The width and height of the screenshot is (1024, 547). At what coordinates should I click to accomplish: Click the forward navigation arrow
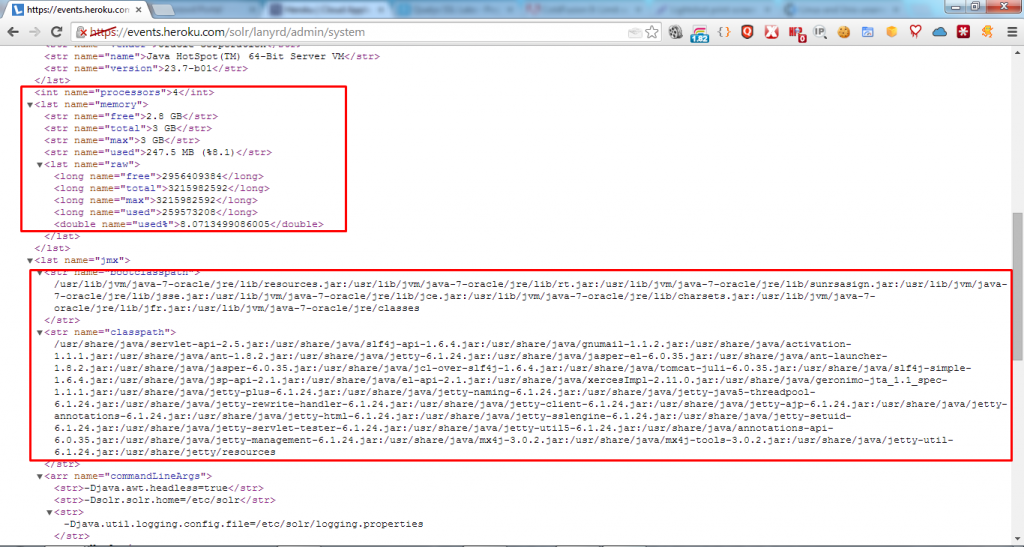click(35, 32)
